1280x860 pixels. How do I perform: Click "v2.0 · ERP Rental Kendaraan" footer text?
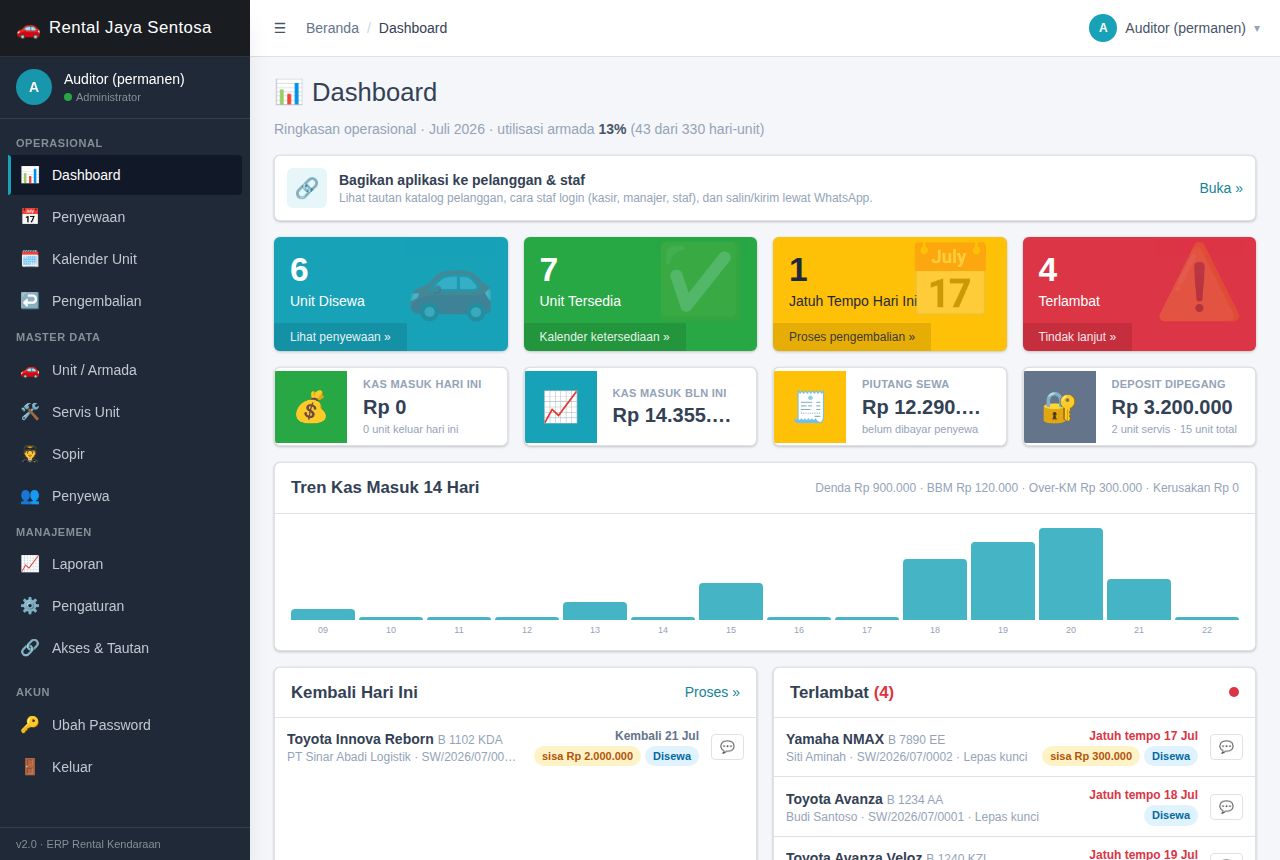88,844
